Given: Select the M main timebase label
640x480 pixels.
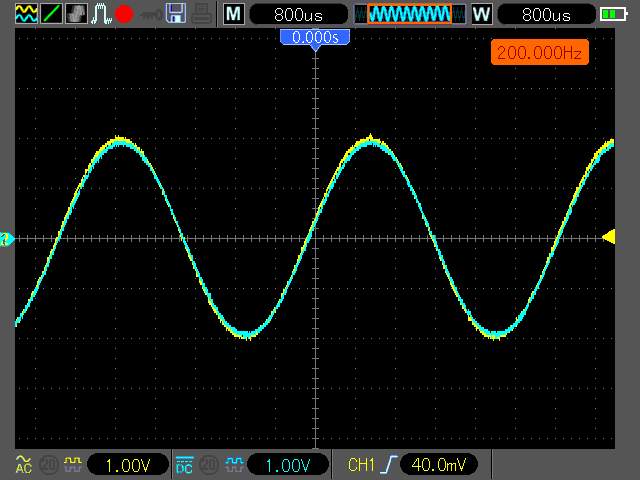Looking at the screenshot, I should [x=233, y=14].
